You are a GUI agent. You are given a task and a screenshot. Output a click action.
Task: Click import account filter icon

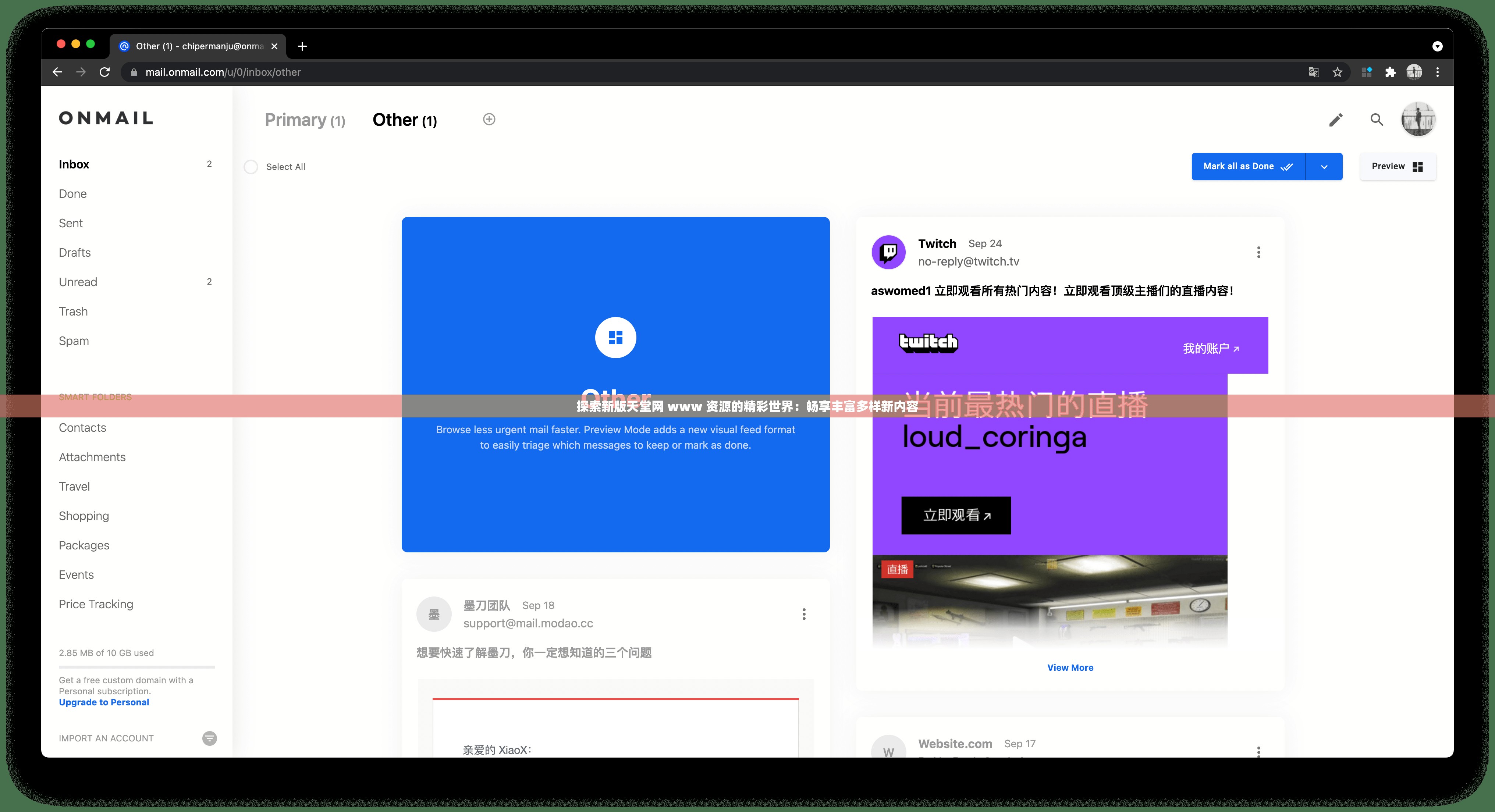click(210, 738)
